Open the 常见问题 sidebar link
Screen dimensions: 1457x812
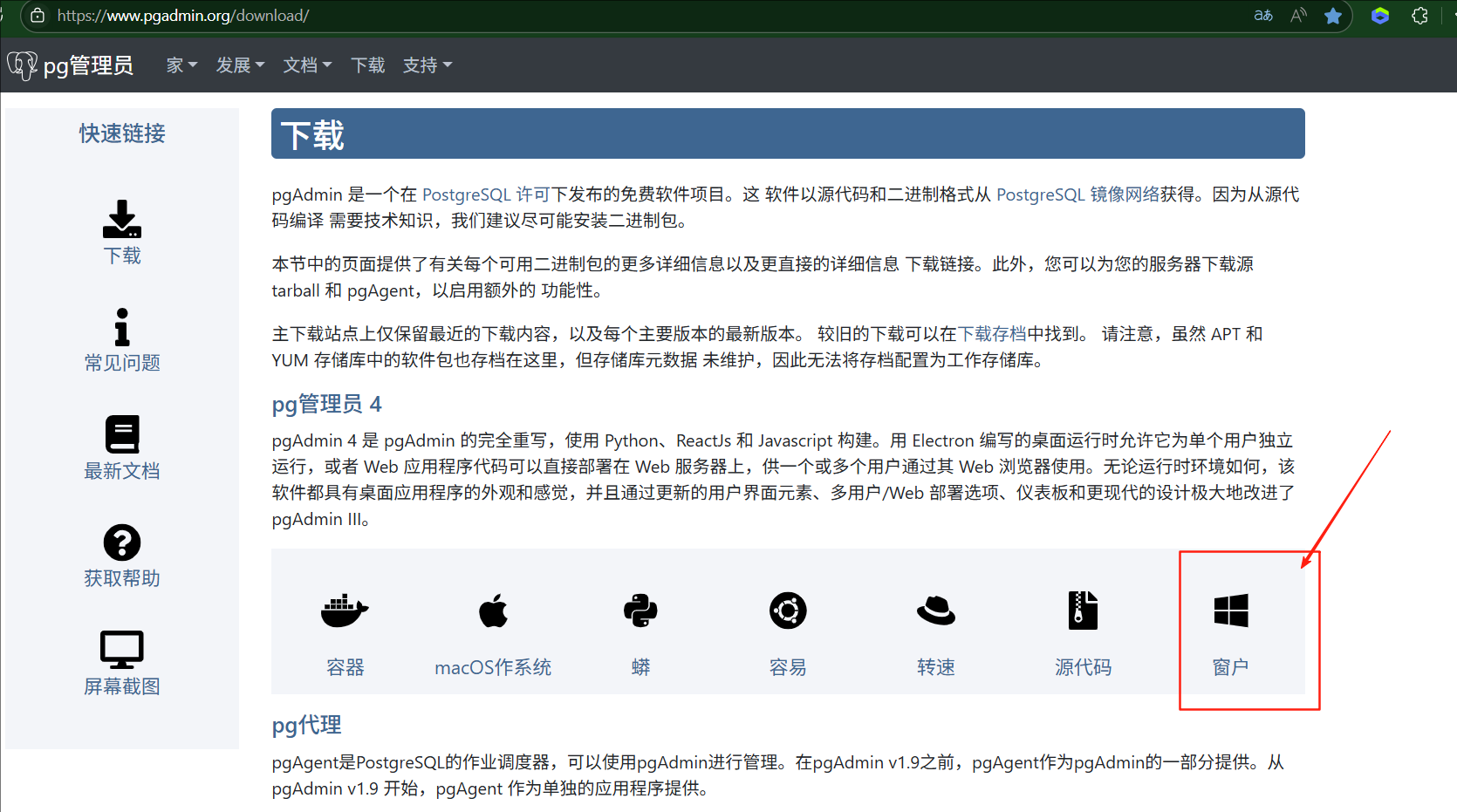122,363
